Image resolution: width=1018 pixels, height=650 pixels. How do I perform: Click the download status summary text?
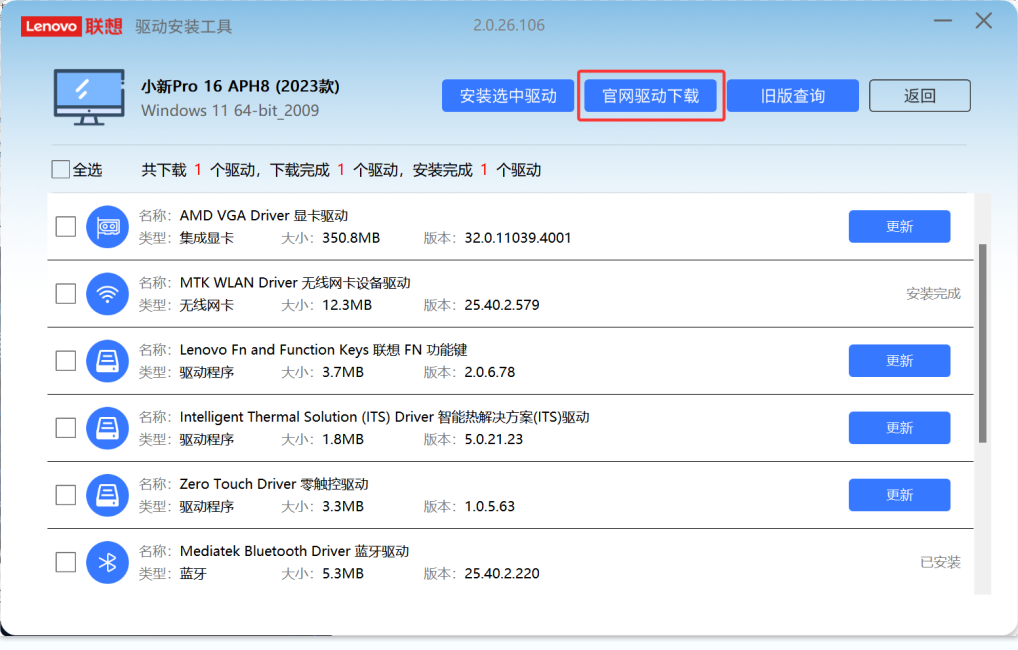tap(341, 170)
